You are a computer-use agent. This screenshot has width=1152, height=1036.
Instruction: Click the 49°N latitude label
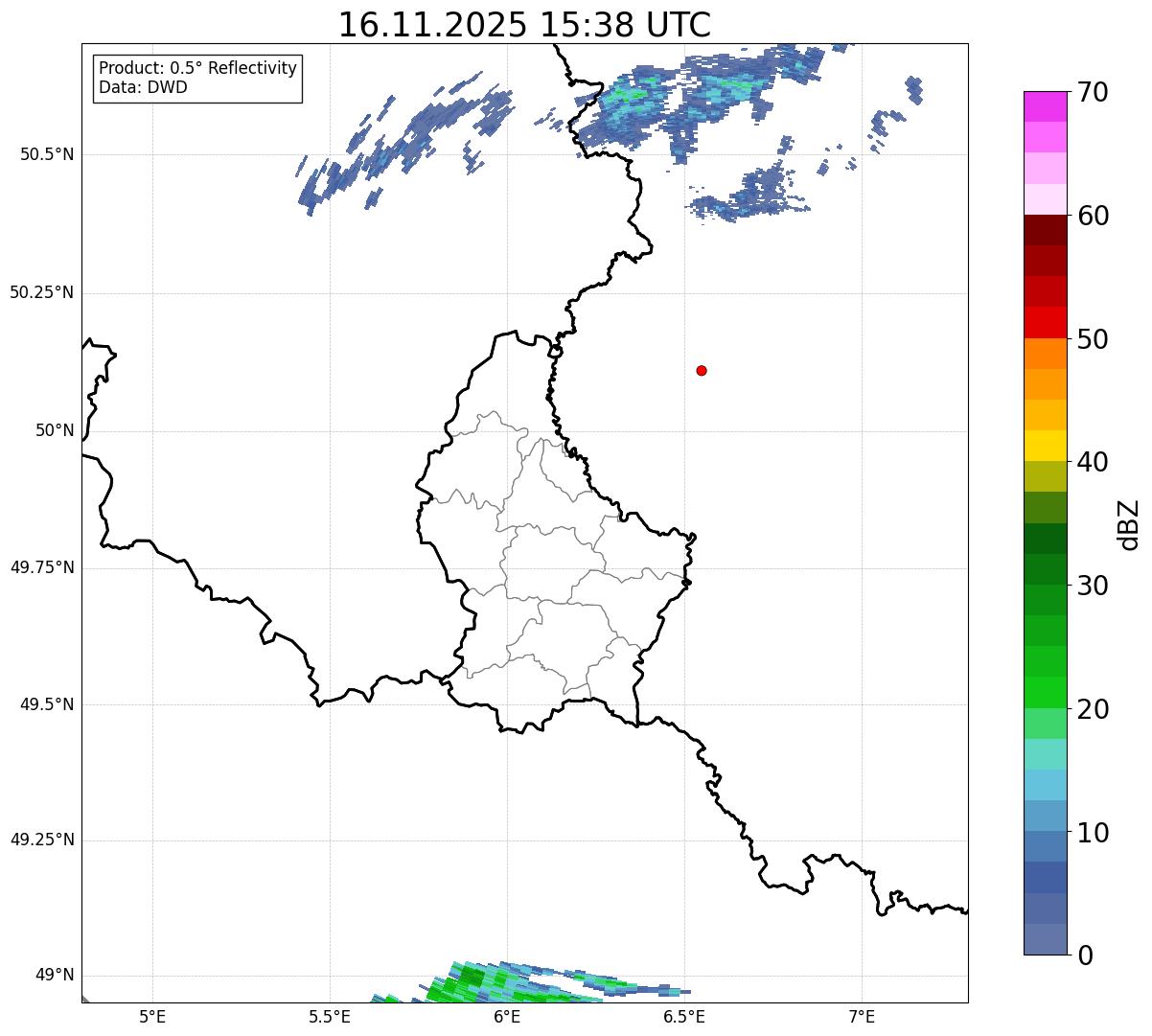tap(54, 976)
